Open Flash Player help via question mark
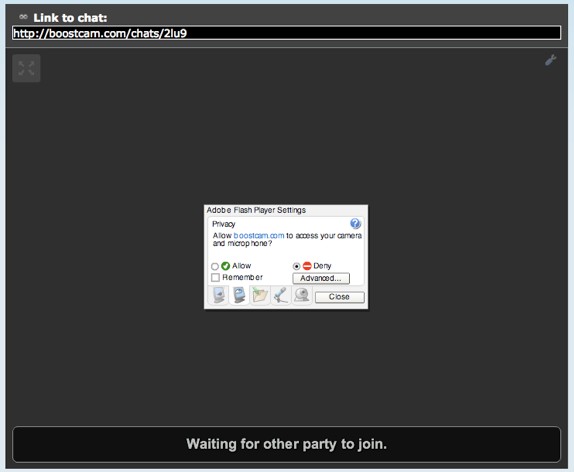Viewport: 574px width, 472px height. coord(355,223)
